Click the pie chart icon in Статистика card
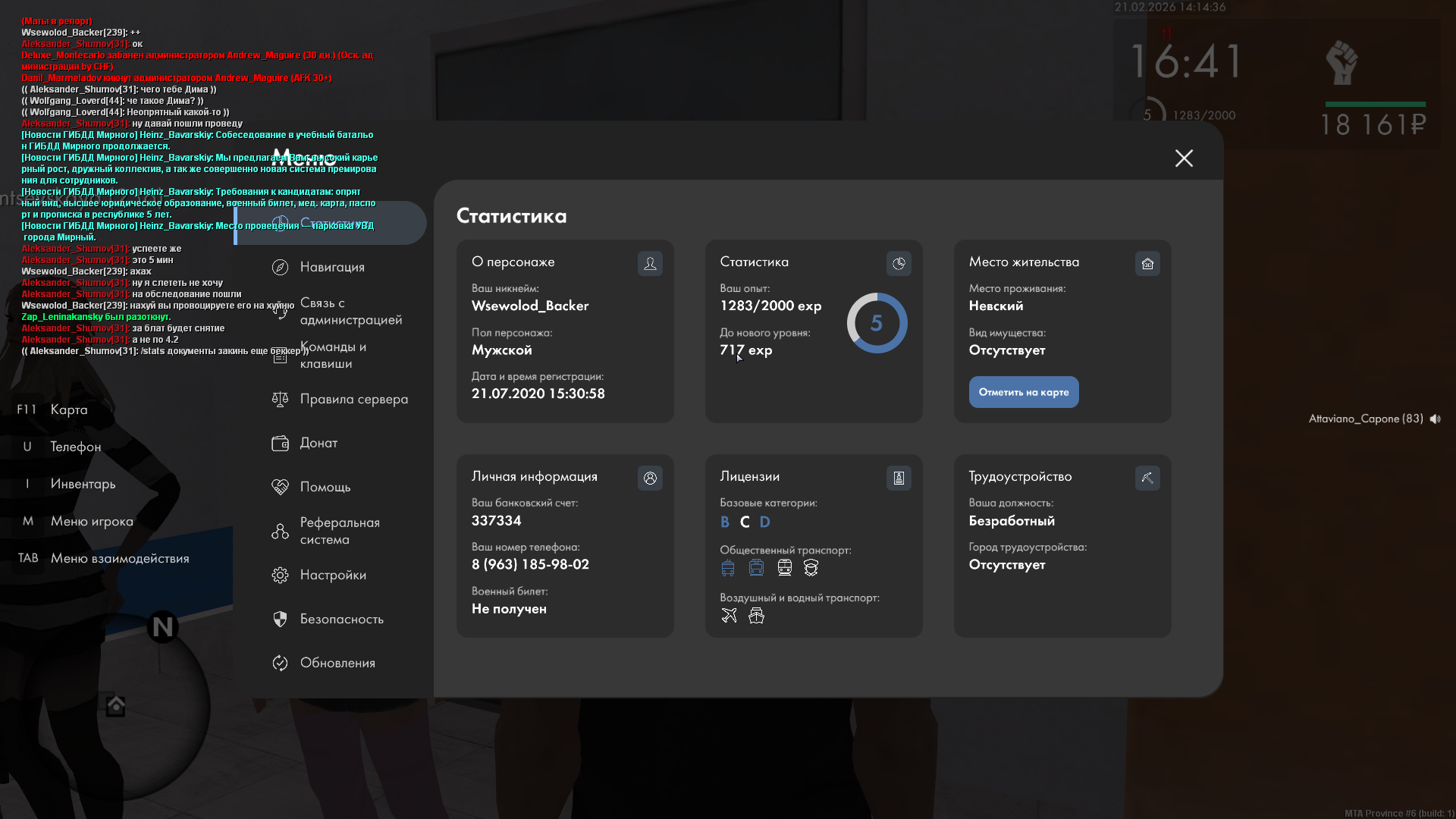Screen dimensions: 1456x819 (x=899, y=263)
